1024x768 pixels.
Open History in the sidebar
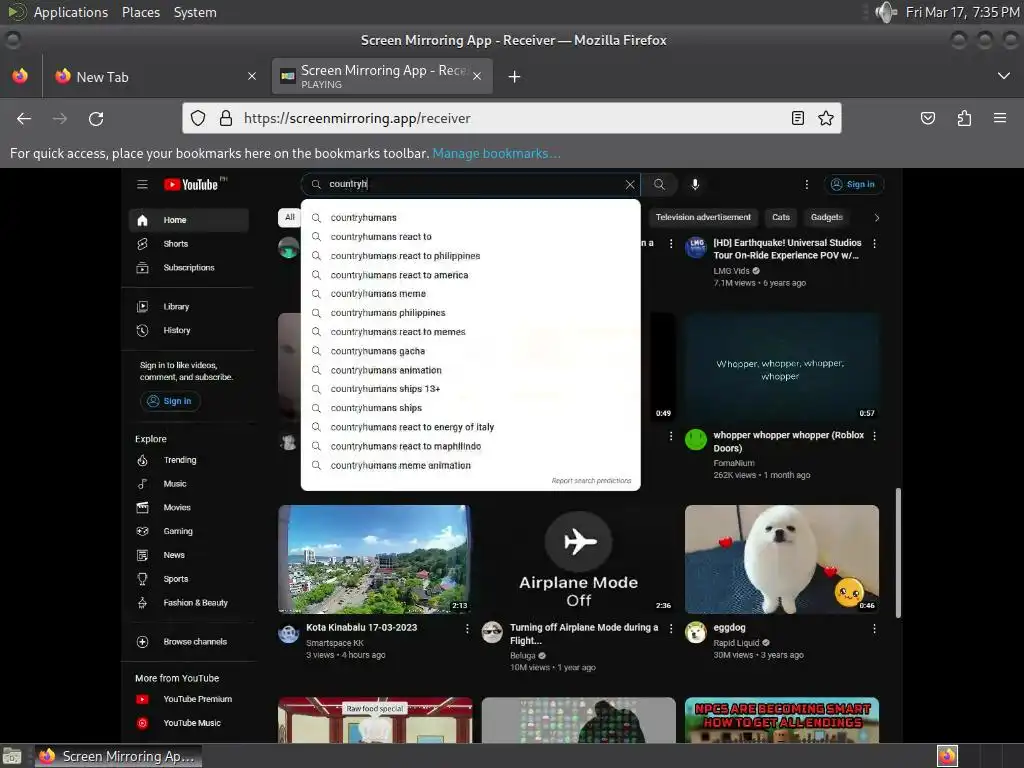[x=189, y=330]
